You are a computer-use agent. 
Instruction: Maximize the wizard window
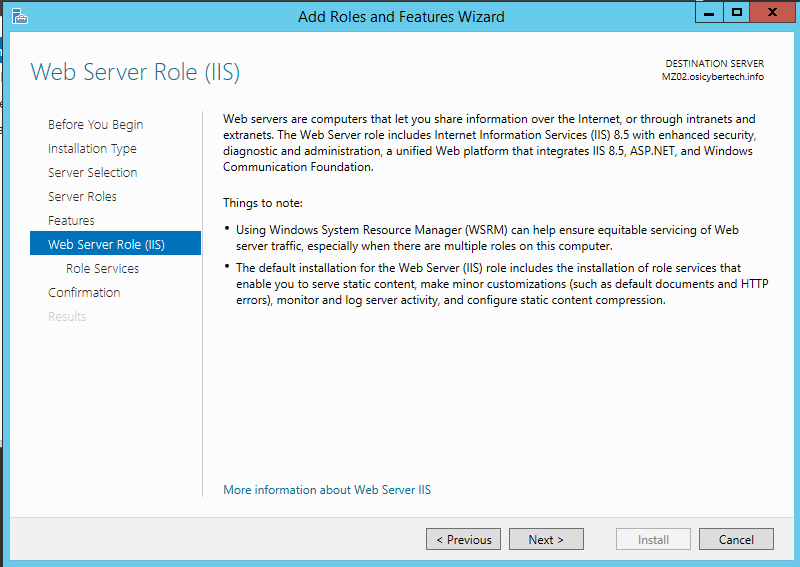[737, 13]
